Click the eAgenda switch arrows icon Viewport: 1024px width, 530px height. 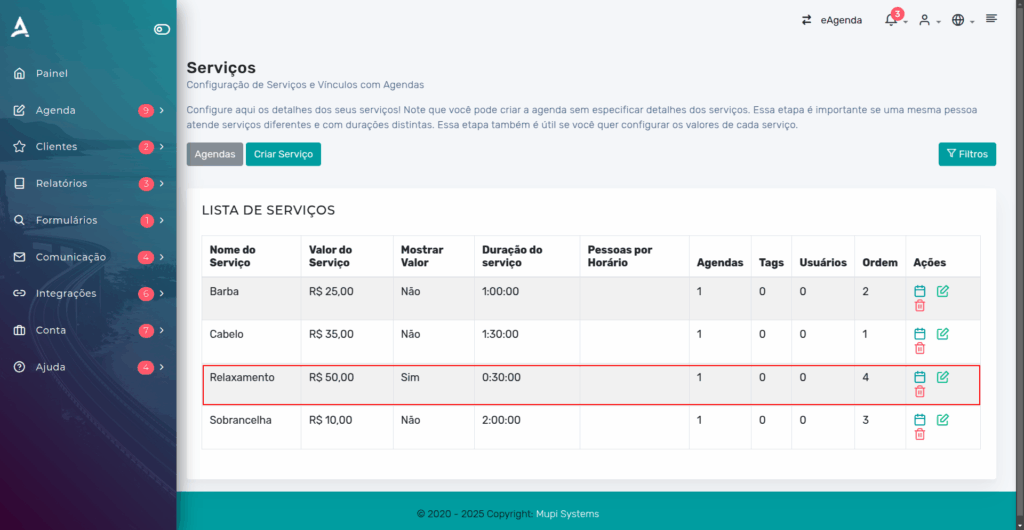pyautogui.click(x=807, y=20)
